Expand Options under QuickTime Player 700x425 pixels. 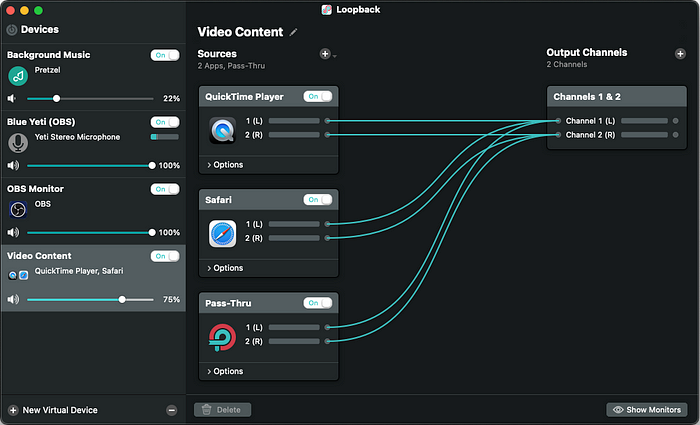[225, 165]
